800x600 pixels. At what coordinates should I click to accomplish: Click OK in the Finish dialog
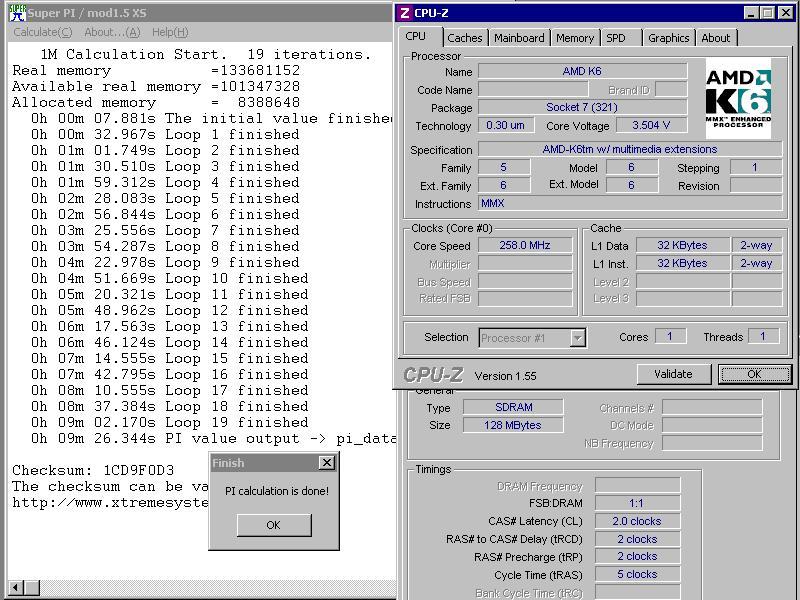coord(273,525)
